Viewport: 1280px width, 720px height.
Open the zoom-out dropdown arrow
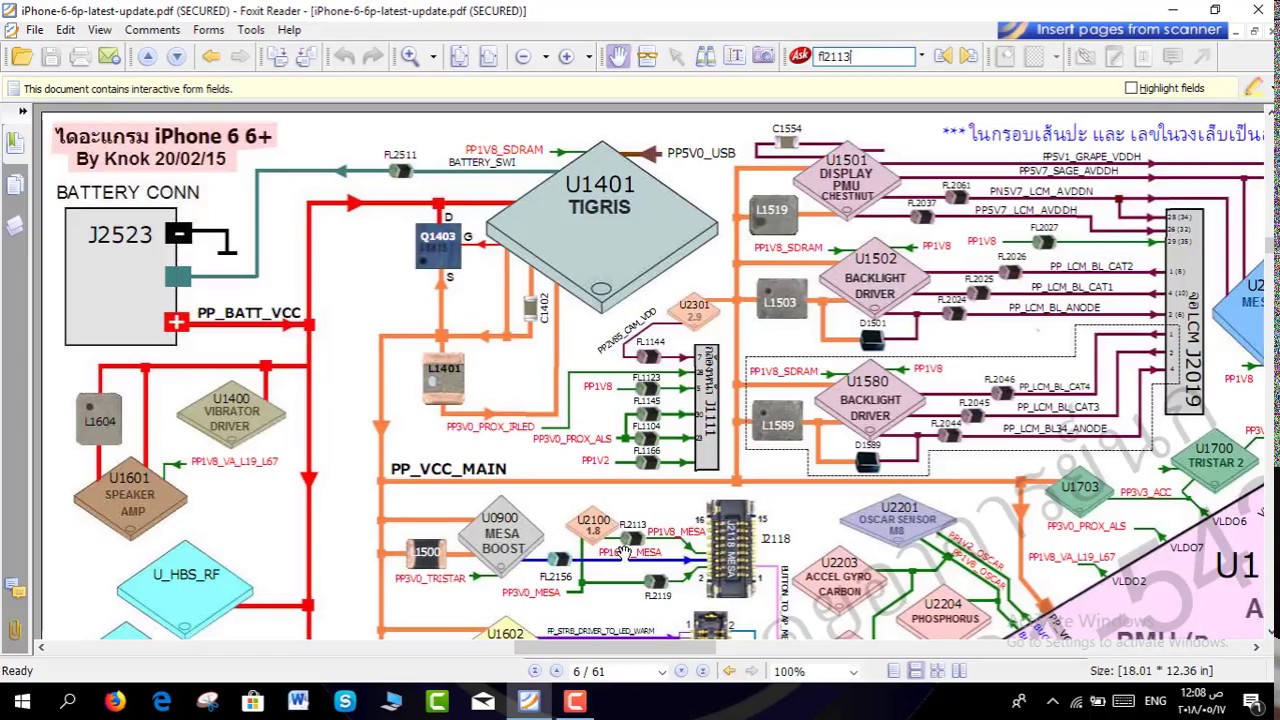pyautogui.click(x=546, y=57)
